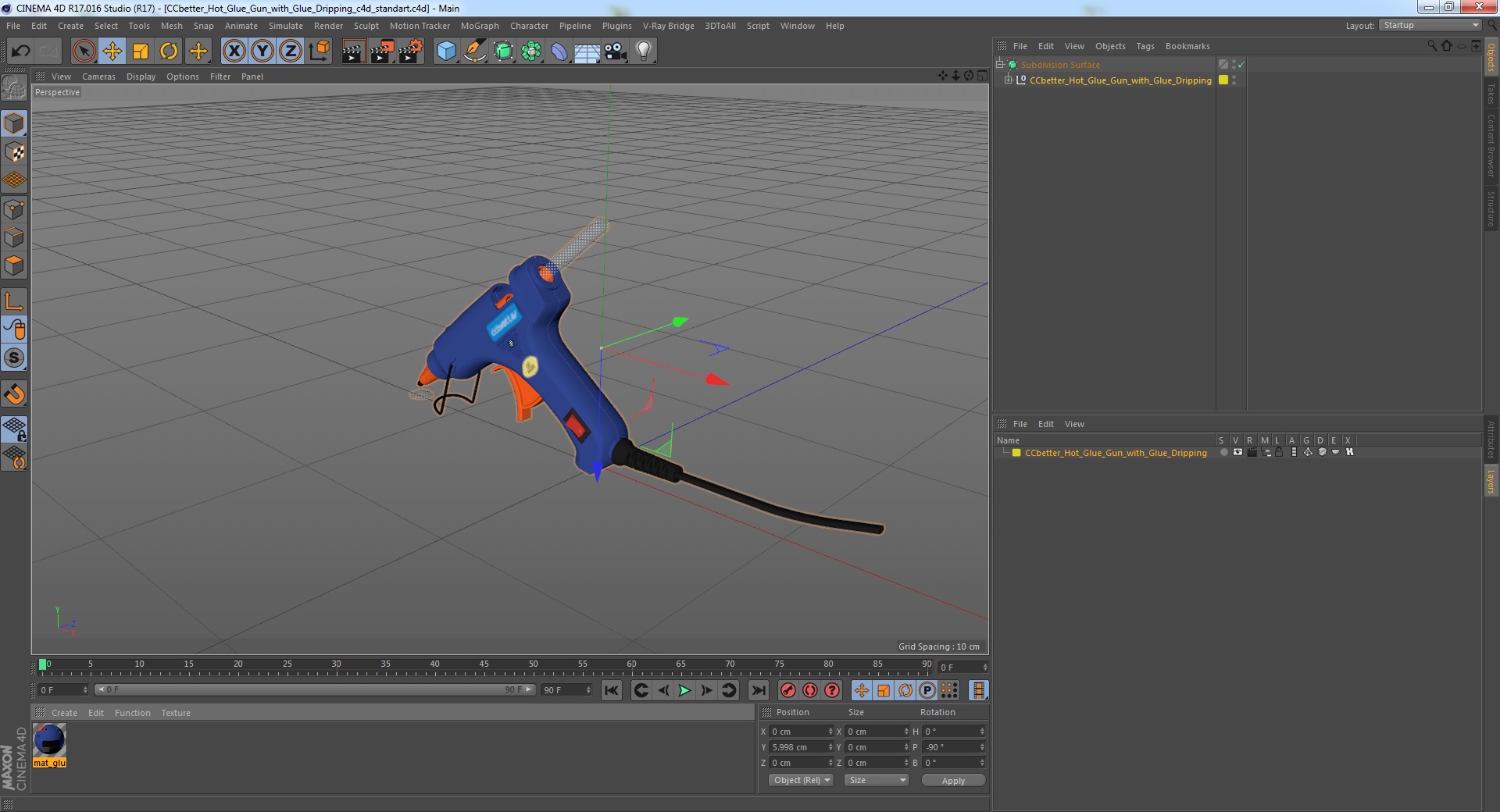Viewport: 1500px width, 812px height.
Task: Click the Rotation P value field
Action: [x=954, y=747]
